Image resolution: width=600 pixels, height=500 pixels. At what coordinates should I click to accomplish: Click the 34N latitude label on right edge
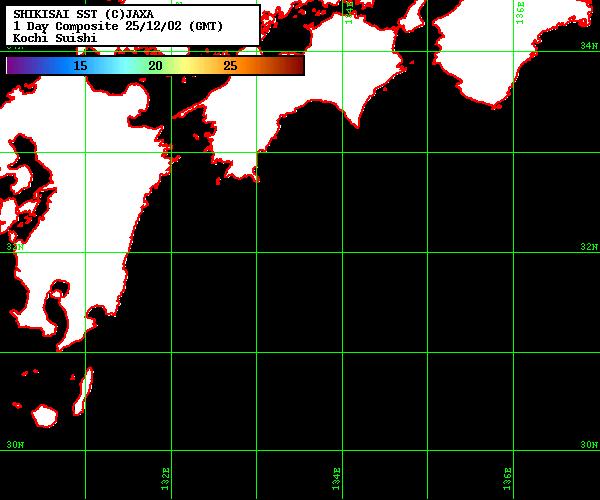coord(589,46)
